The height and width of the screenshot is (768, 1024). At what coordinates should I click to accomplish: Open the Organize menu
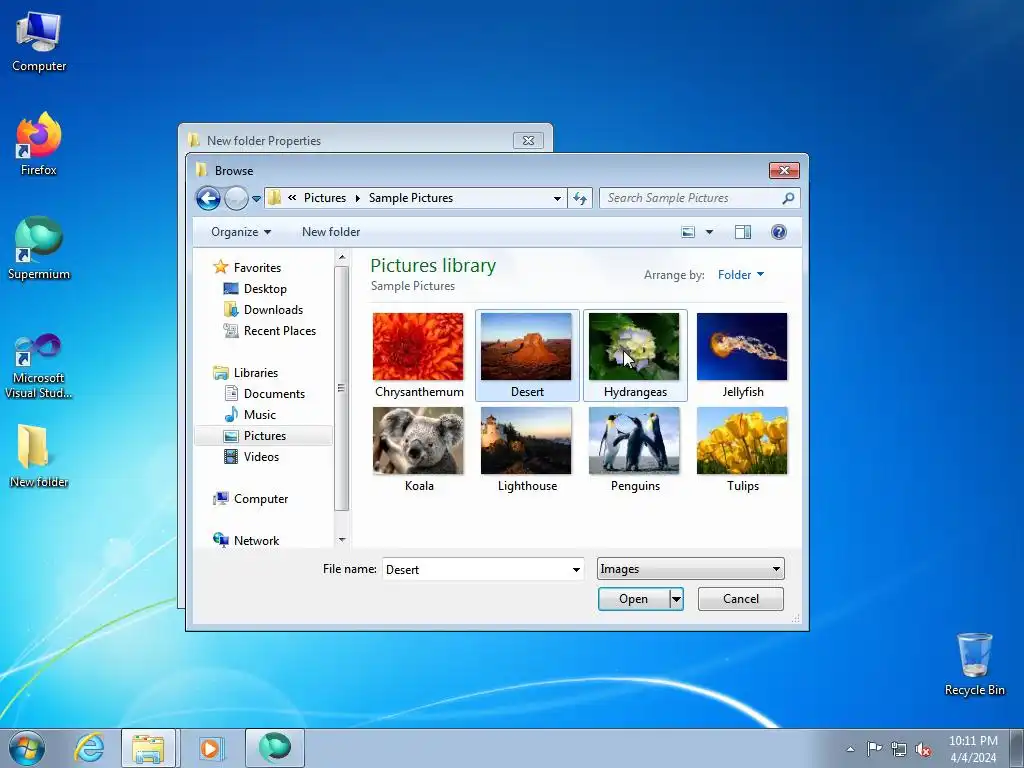click(241, 232)
